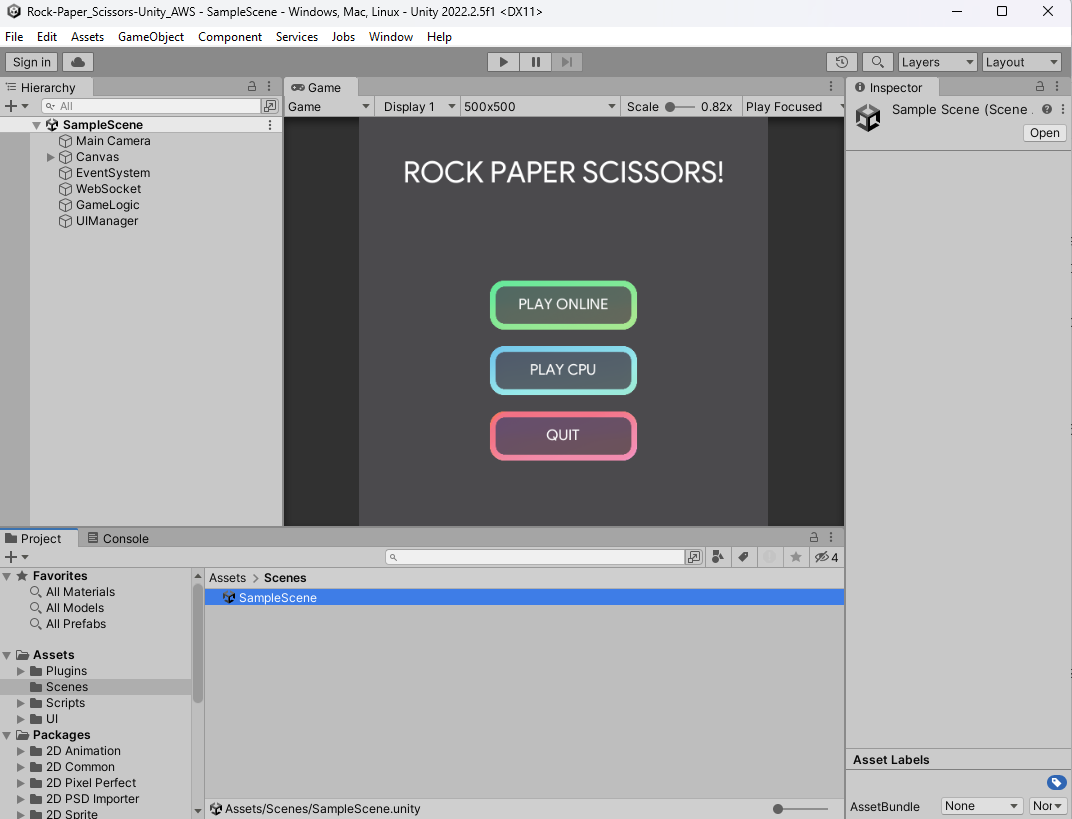Click PLAY ONLINE game button
Viewport: 1072px width, 819px height.
point(563,305)
